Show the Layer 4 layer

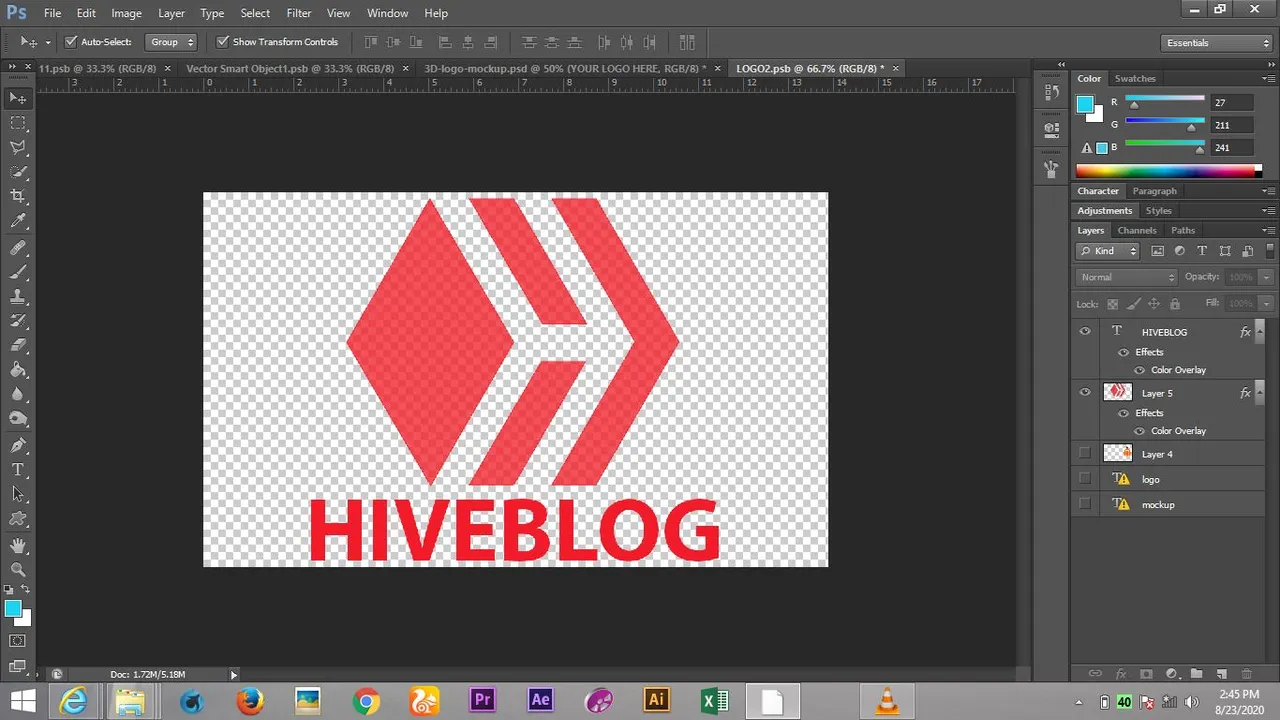tap(1085, 454)
